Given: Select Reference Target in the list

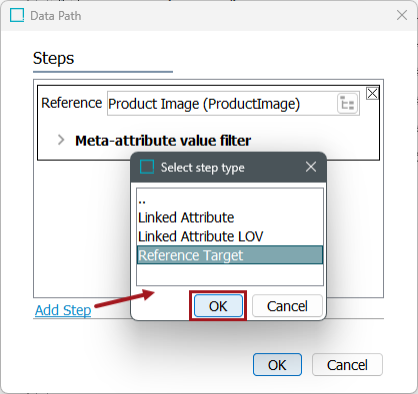Looking at the screenshot, I should pos(230,255).
